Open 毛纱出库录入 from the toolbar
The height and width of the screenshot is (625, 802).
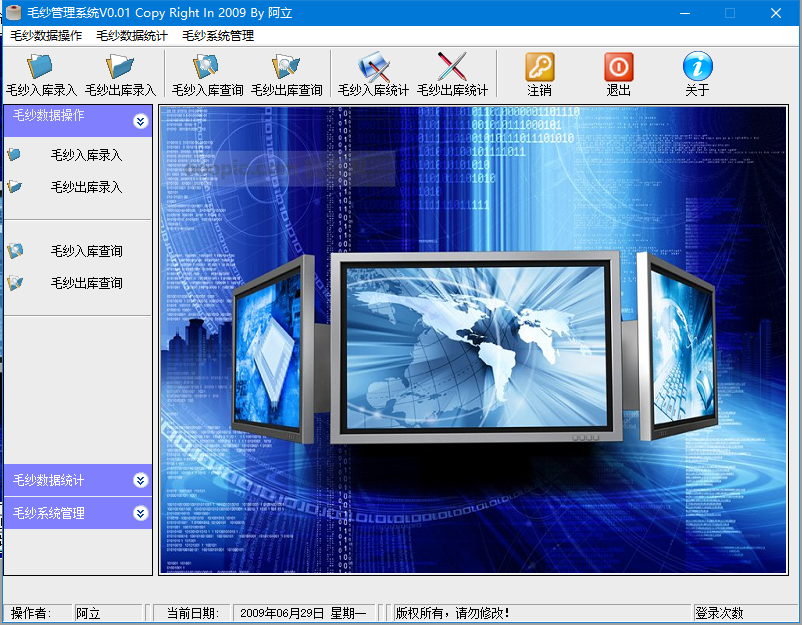121,75
